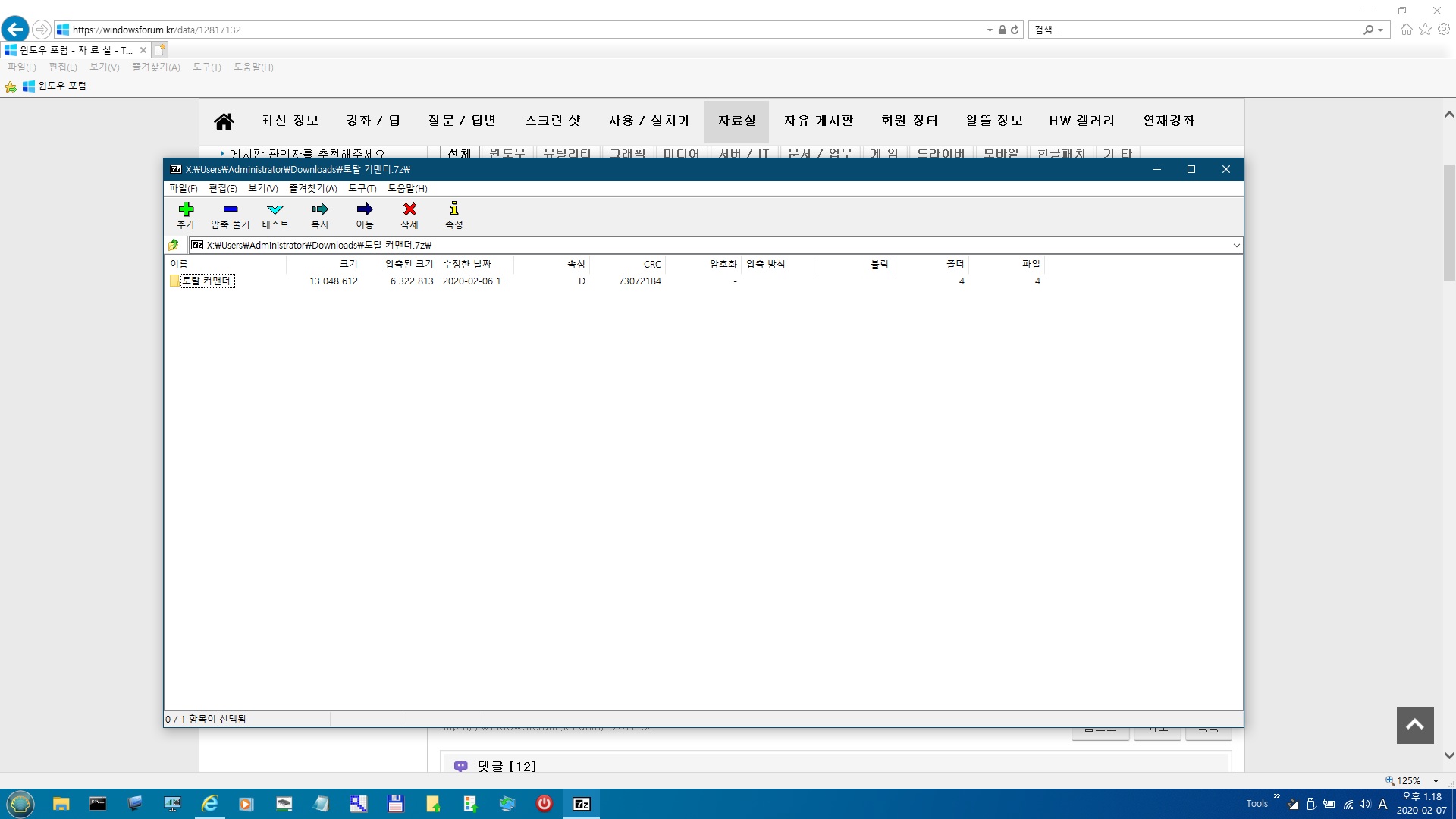This screenshot has height=819, width=1456.
Task: Open 스크린 샷 forum nav tab
Action: tap(552, 121)
